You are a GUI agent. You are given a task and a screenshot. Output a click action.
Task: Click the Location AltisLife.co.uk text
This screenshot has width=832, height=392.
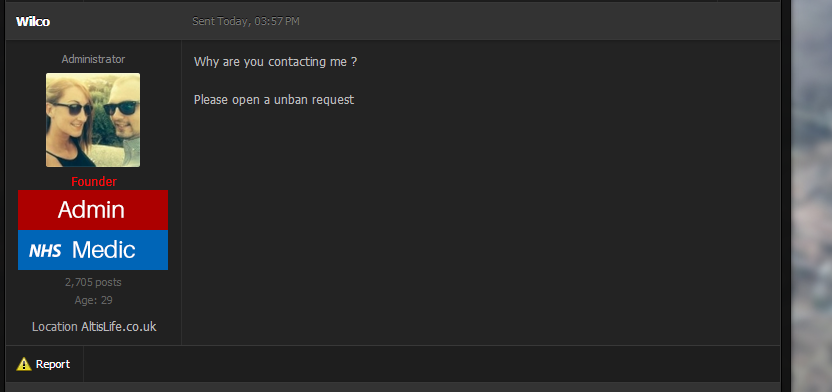click(94, 327)
